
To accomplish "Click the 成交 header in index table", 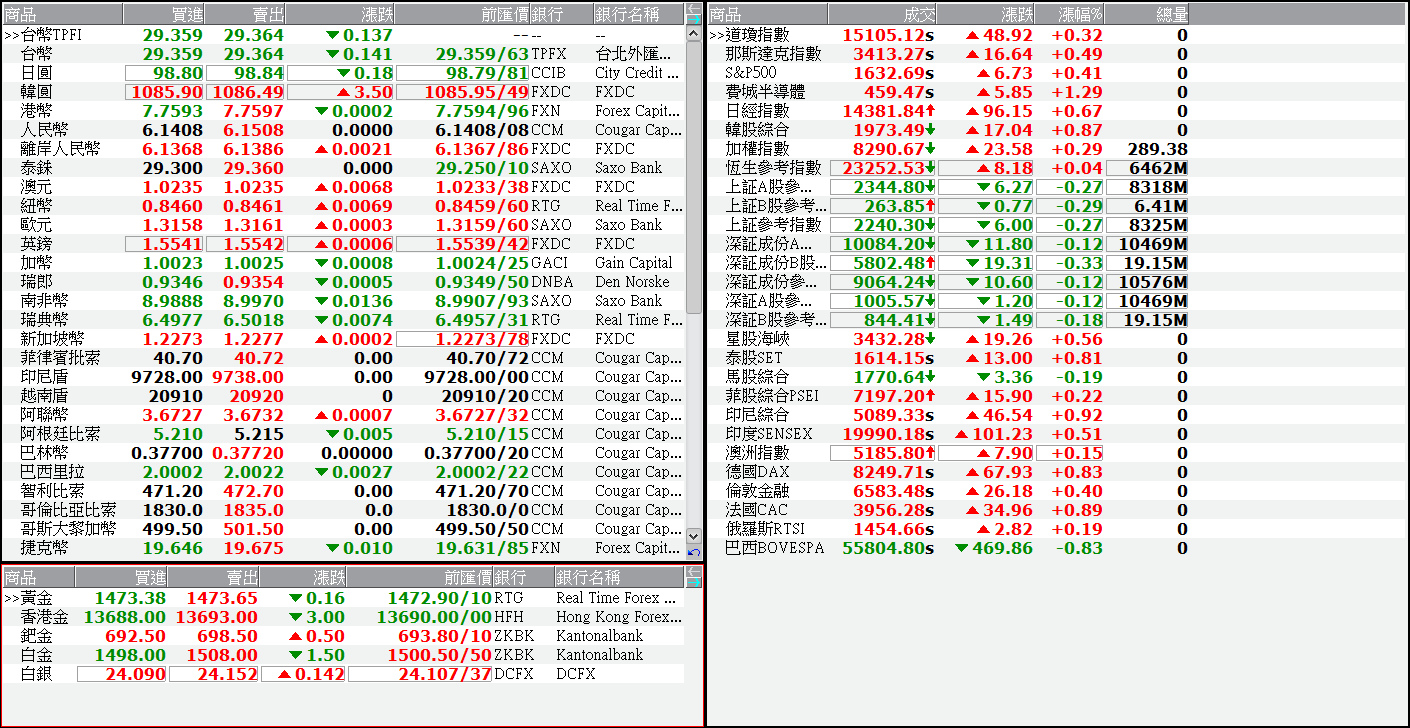I will pyautogui.click(x=882, y=14).
